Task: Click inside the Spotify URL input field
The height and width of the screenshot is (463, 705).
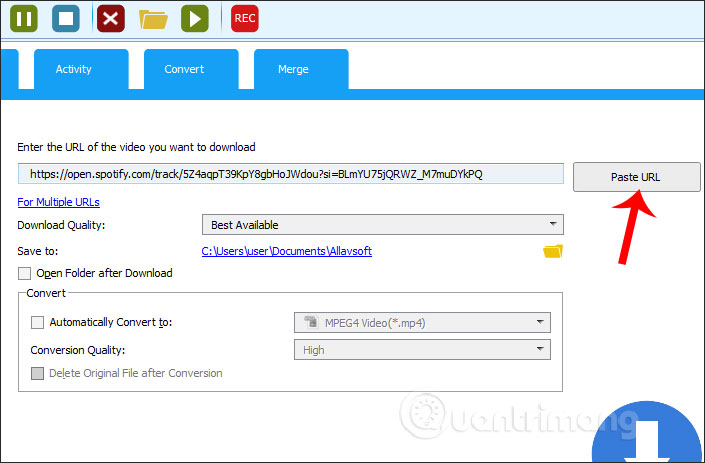Action: tap(290, 174)
